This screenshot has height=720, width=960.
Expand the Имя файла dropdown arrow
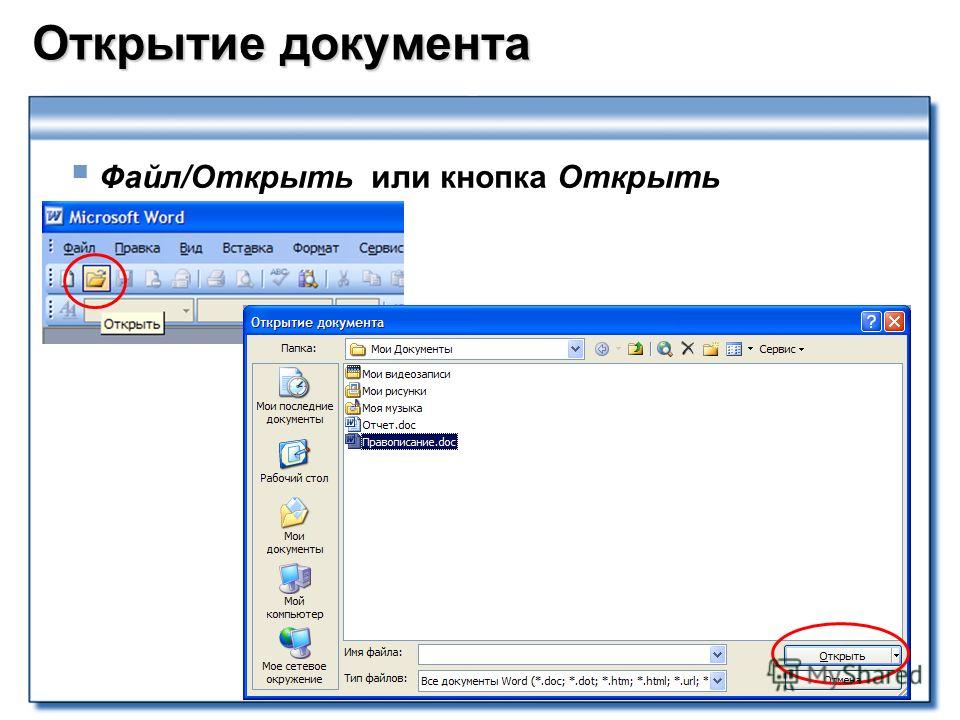pyautogui.click(x=718, y=654)
